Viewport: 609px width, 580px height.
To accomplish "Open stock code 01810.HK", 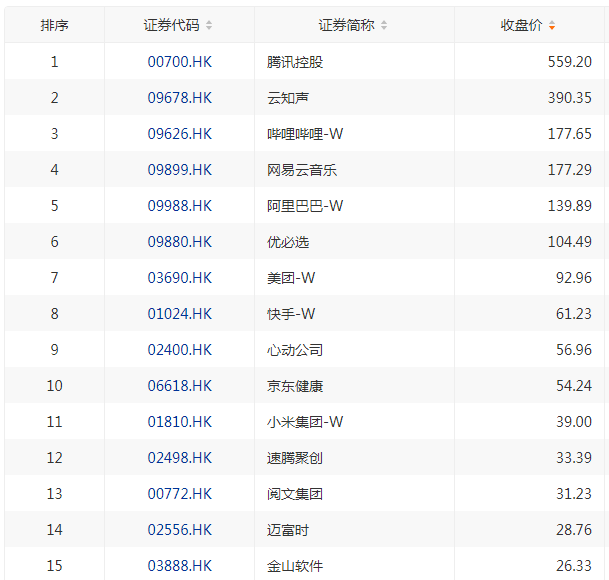I will coord(179,422).
